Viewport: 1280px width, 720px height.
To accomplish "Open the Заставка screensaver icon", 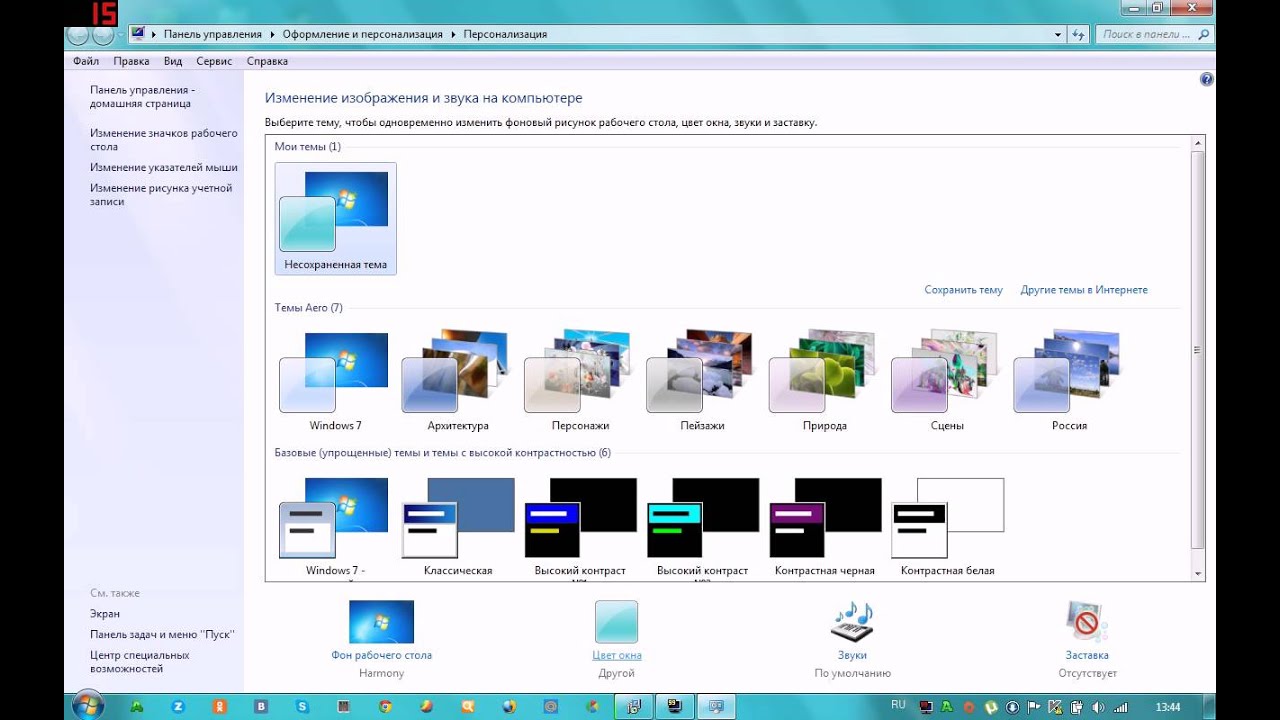I will pos(1087,621).
